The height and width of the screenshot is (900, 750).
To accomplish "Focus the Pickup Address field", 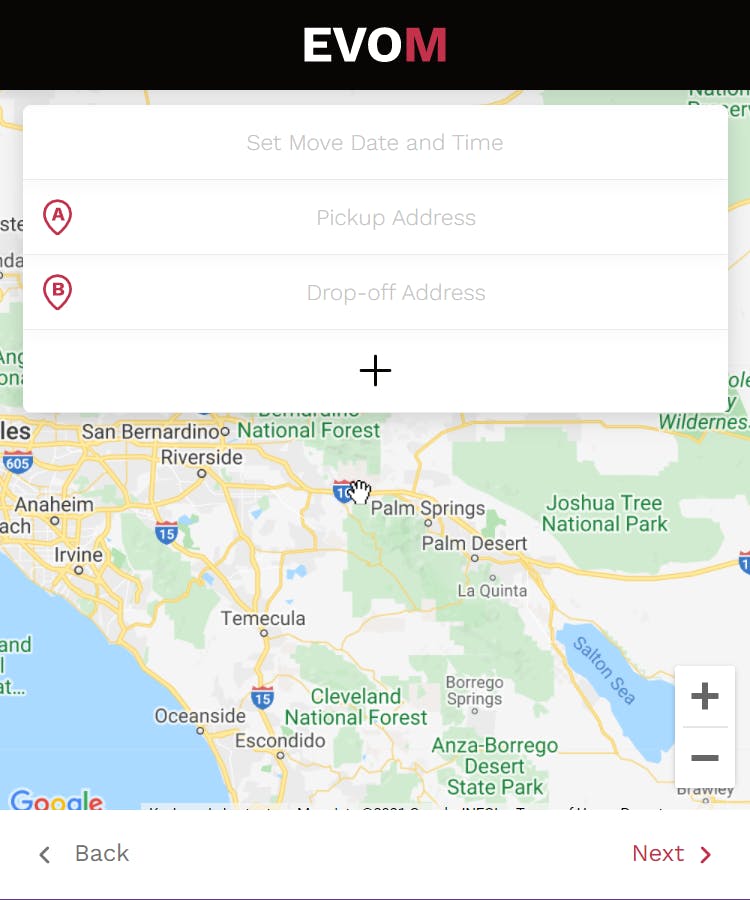I will [375, 218].
